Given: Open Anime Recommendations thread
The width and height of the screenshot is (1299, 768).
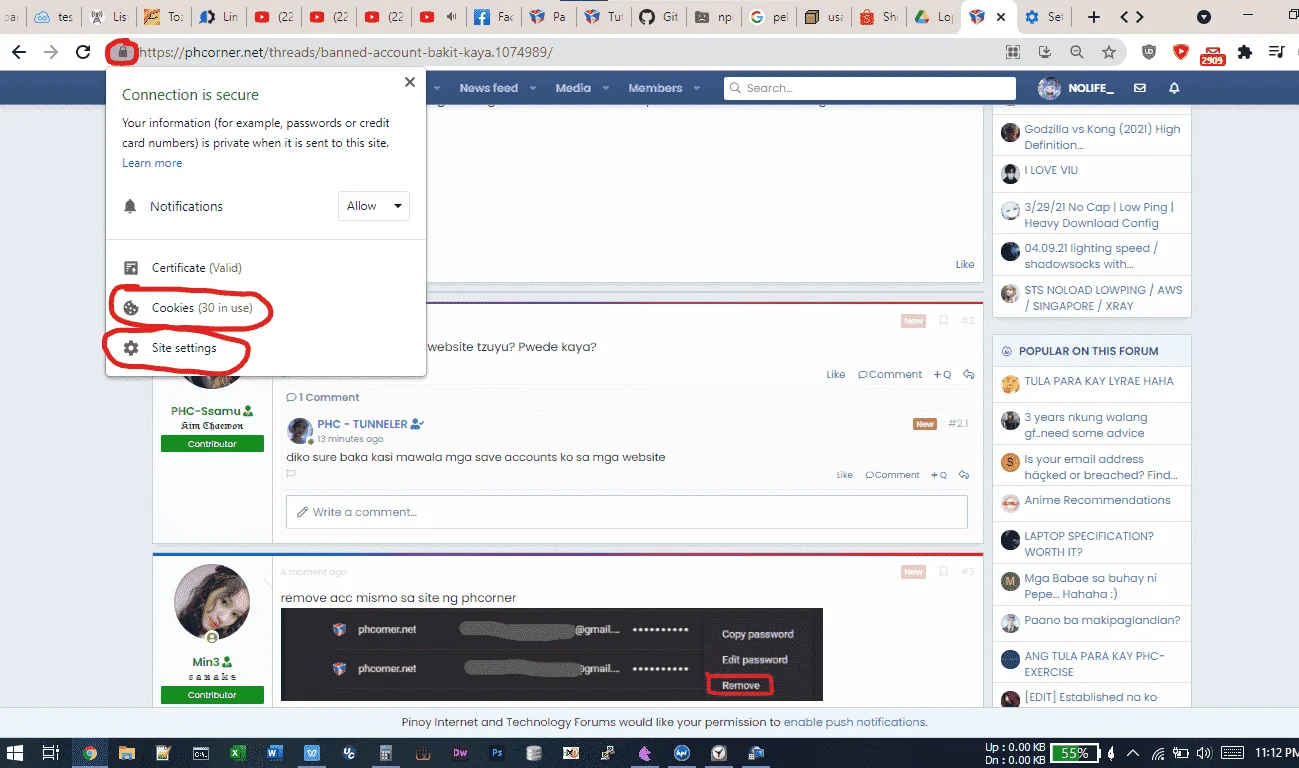Looking at the screenshot, I should tap(1097, 500).
